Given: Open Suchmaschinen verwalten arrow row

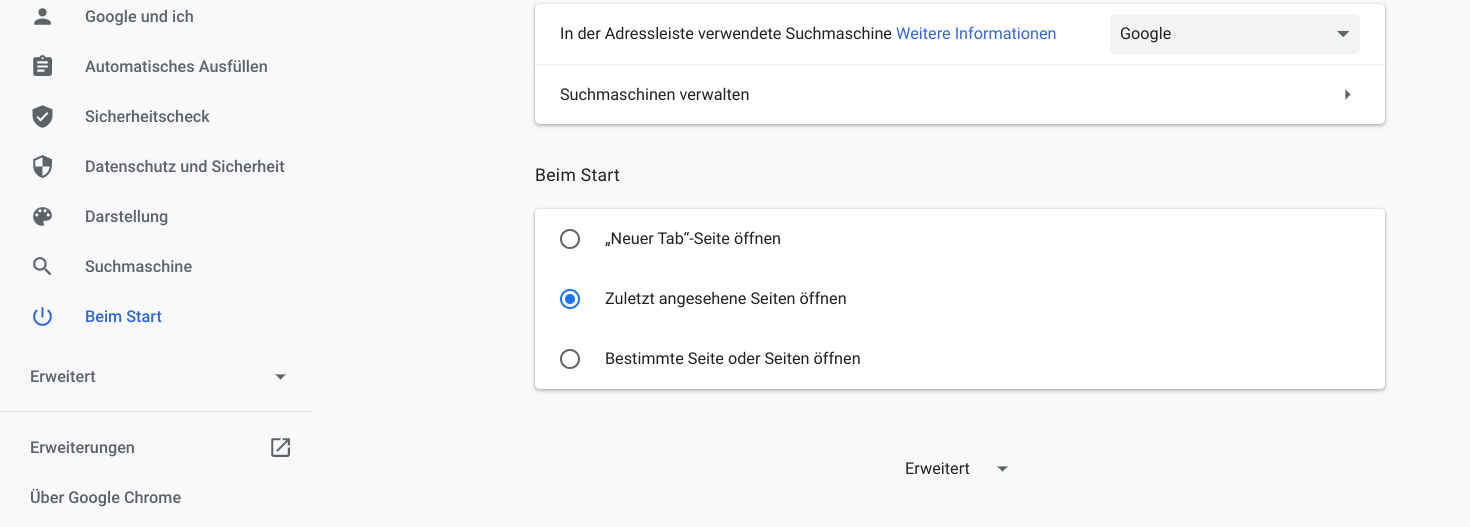Looking at the screenshot, I should click(x=960, y=95).
